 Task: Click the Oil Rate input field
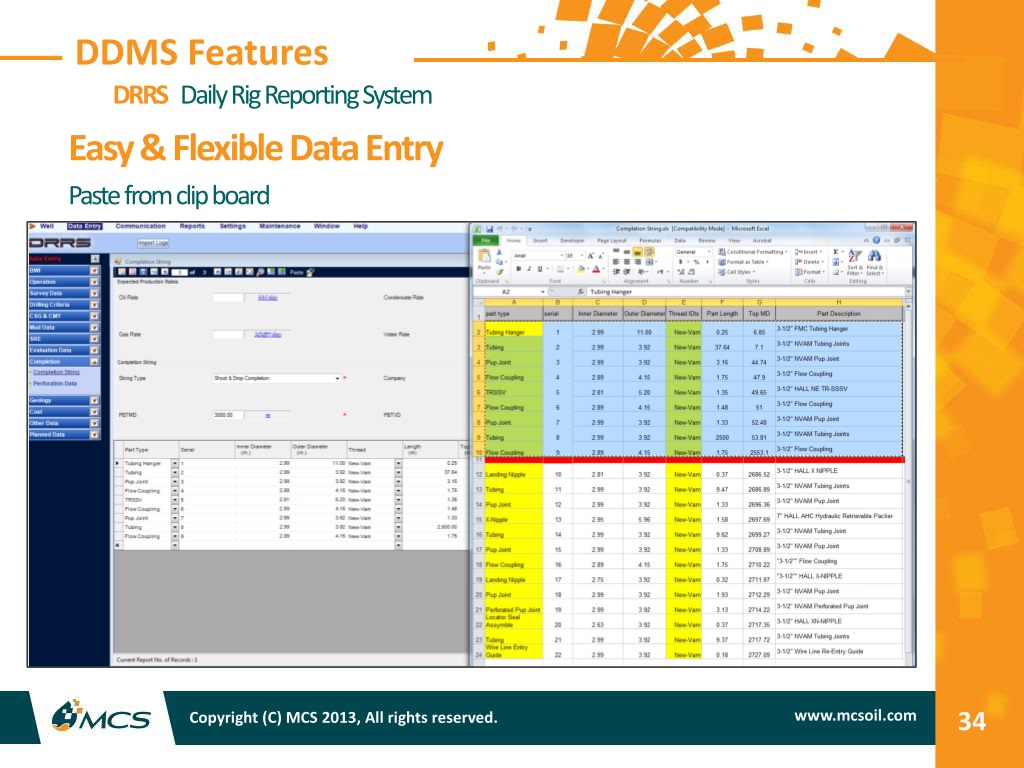(228, 298)
